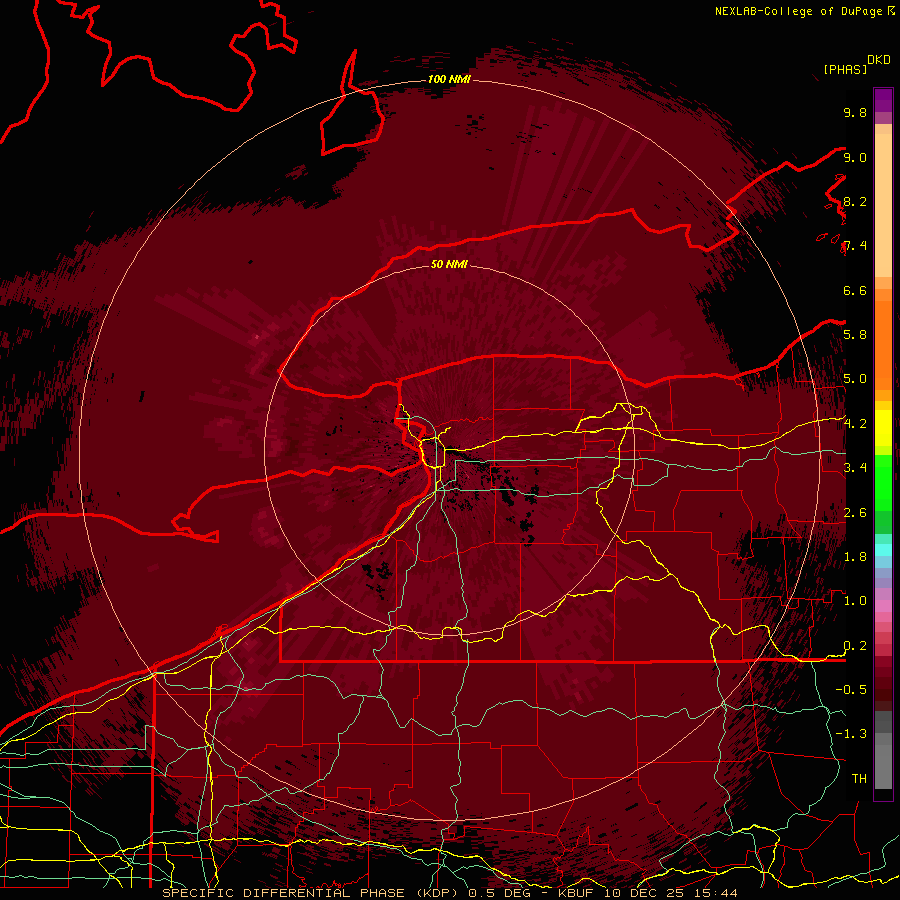Click the 9.0 scale value
The image size is (900, 900).
tap(855, 157)
